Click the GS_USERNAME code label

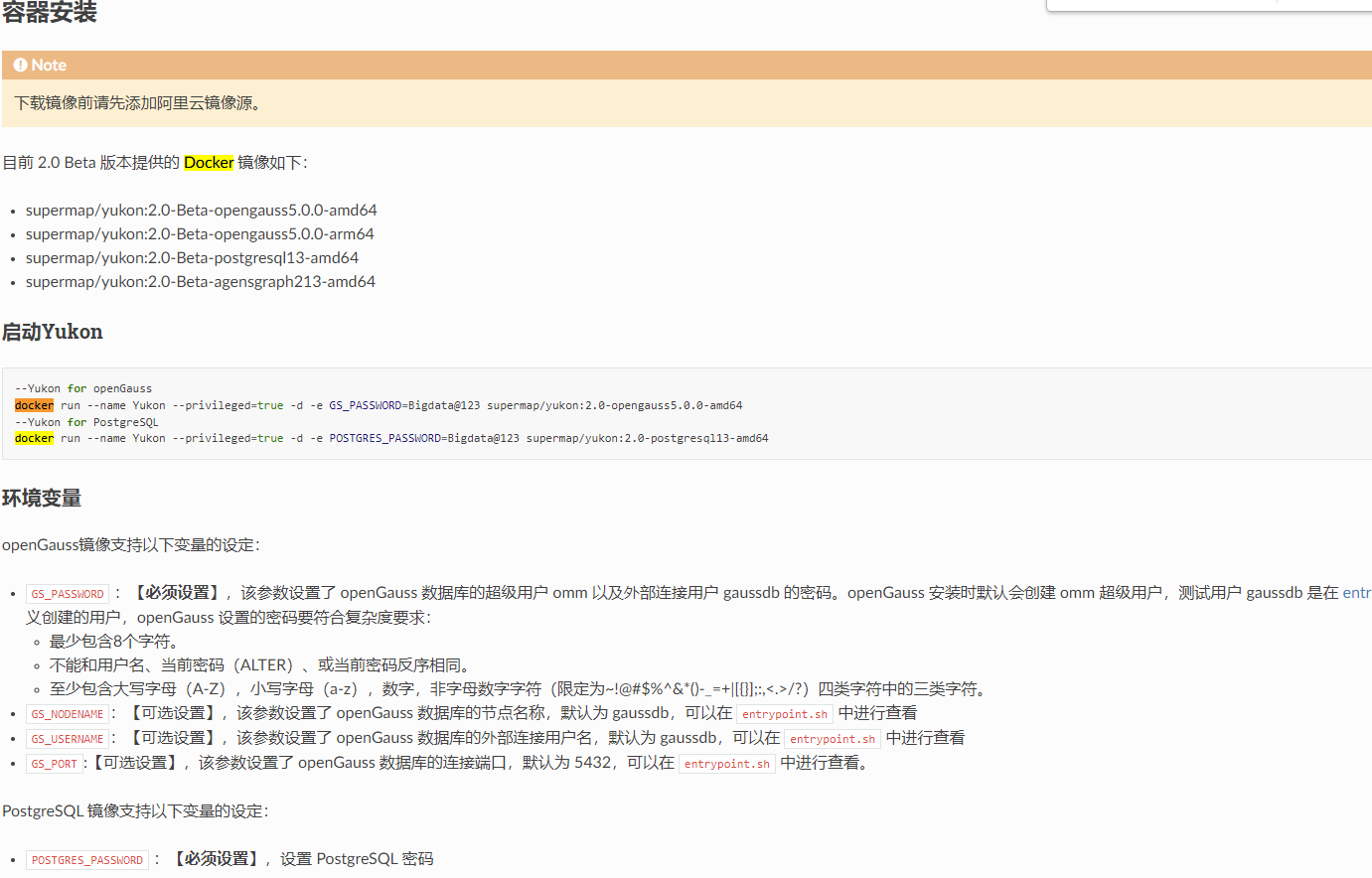point(68,739)
